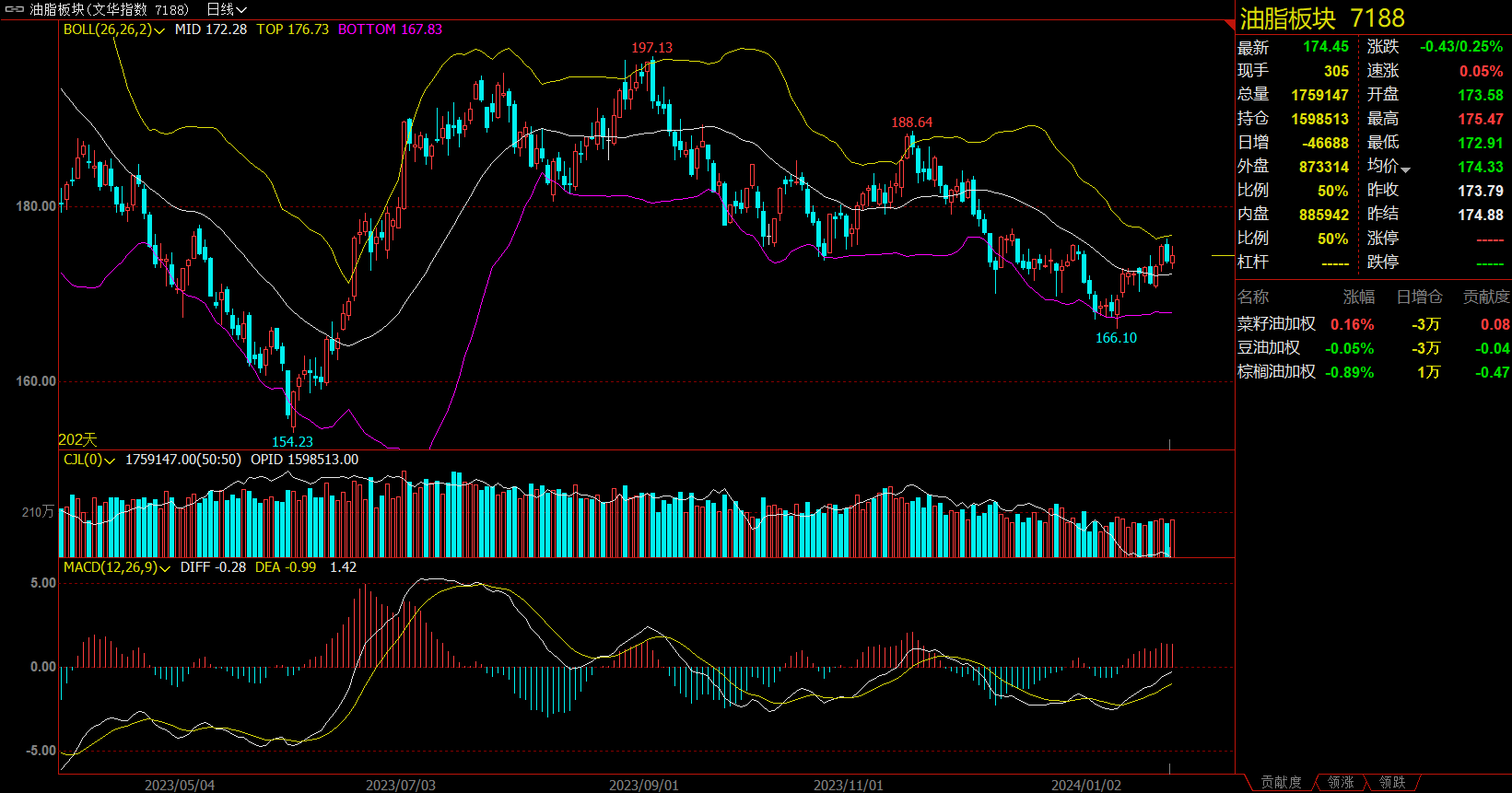The width and height of the screenshot is (1512, 793).
Task: Click the chain link icon beside 油脂板块 title
Action: click(x=15, y=9)
